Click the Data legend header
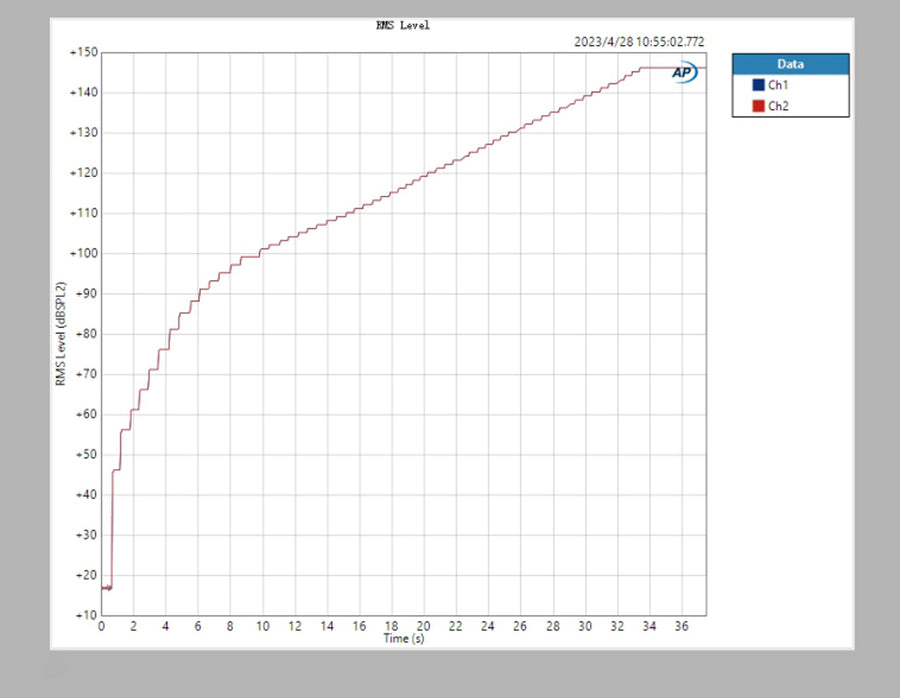 [790, 64]
